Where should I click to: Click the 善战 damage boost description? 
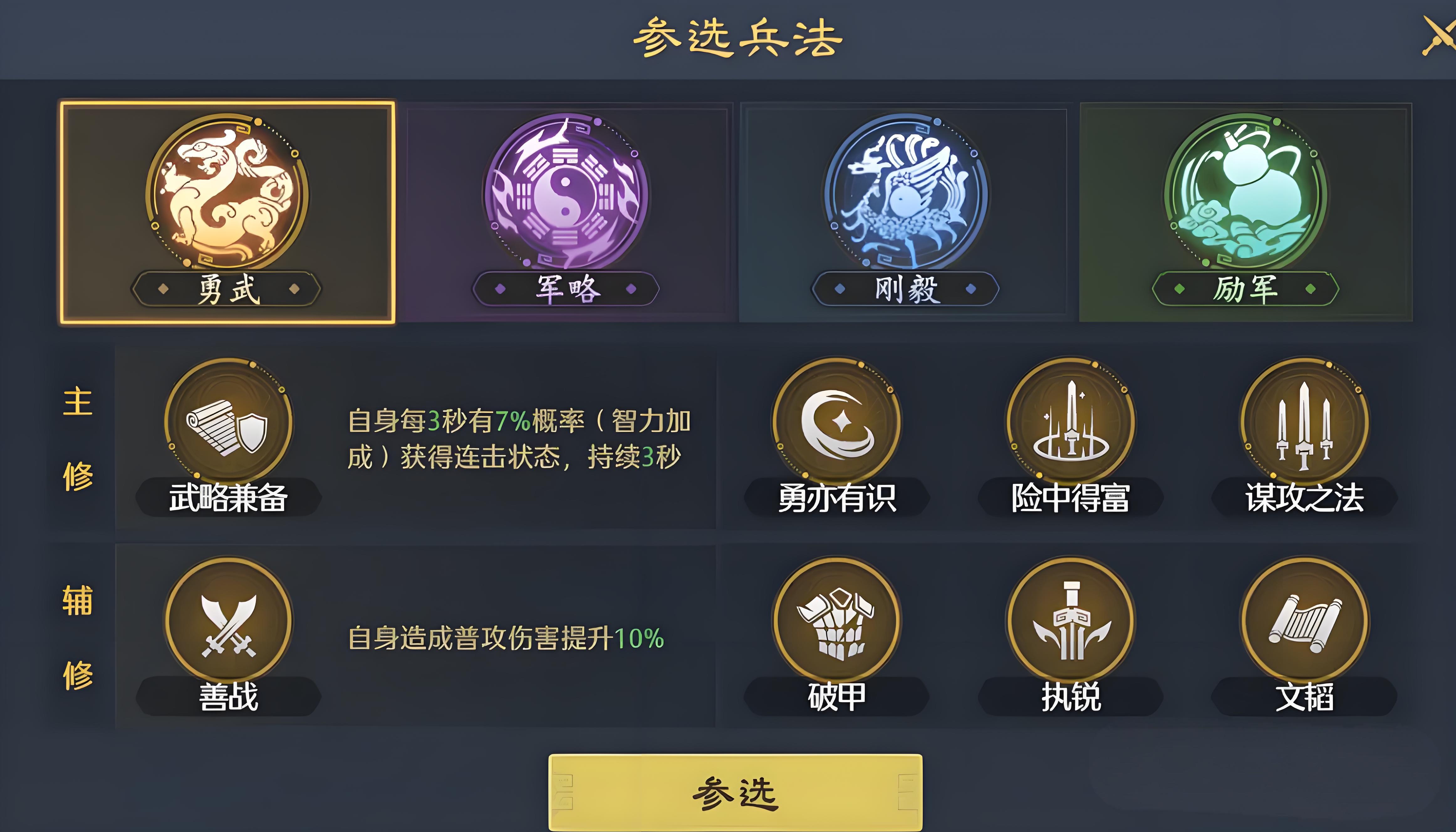pyautogui.click(x=506, y=638)
